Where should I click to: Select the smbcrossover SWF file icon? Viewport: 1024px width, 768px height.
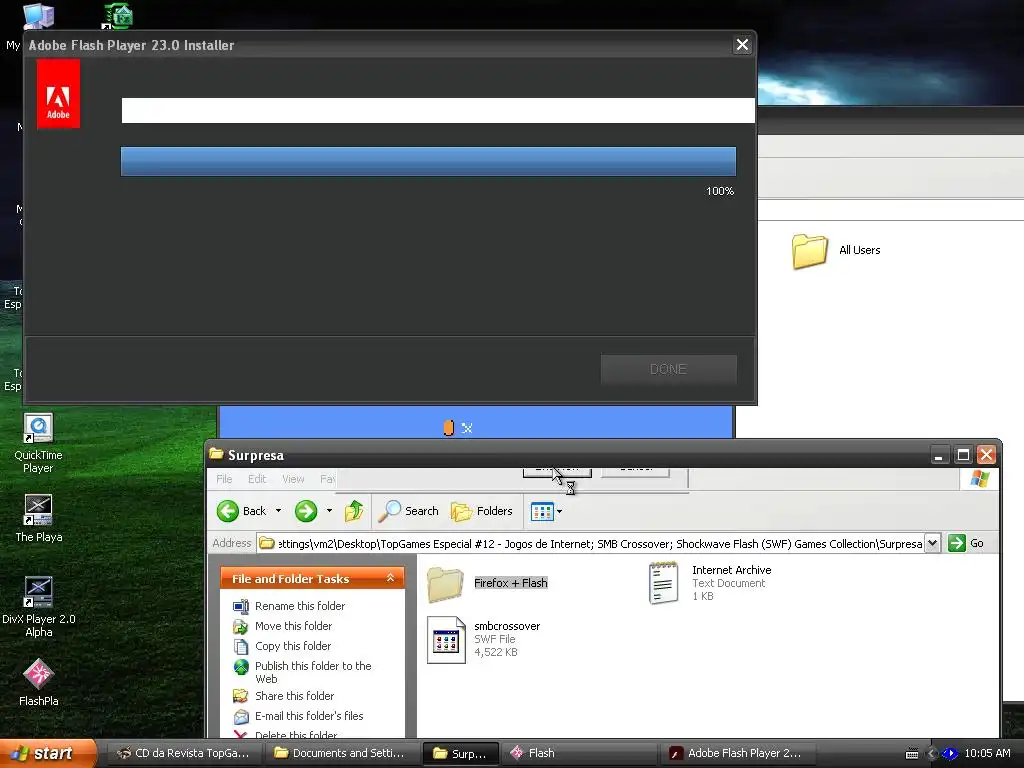point(446,639)
